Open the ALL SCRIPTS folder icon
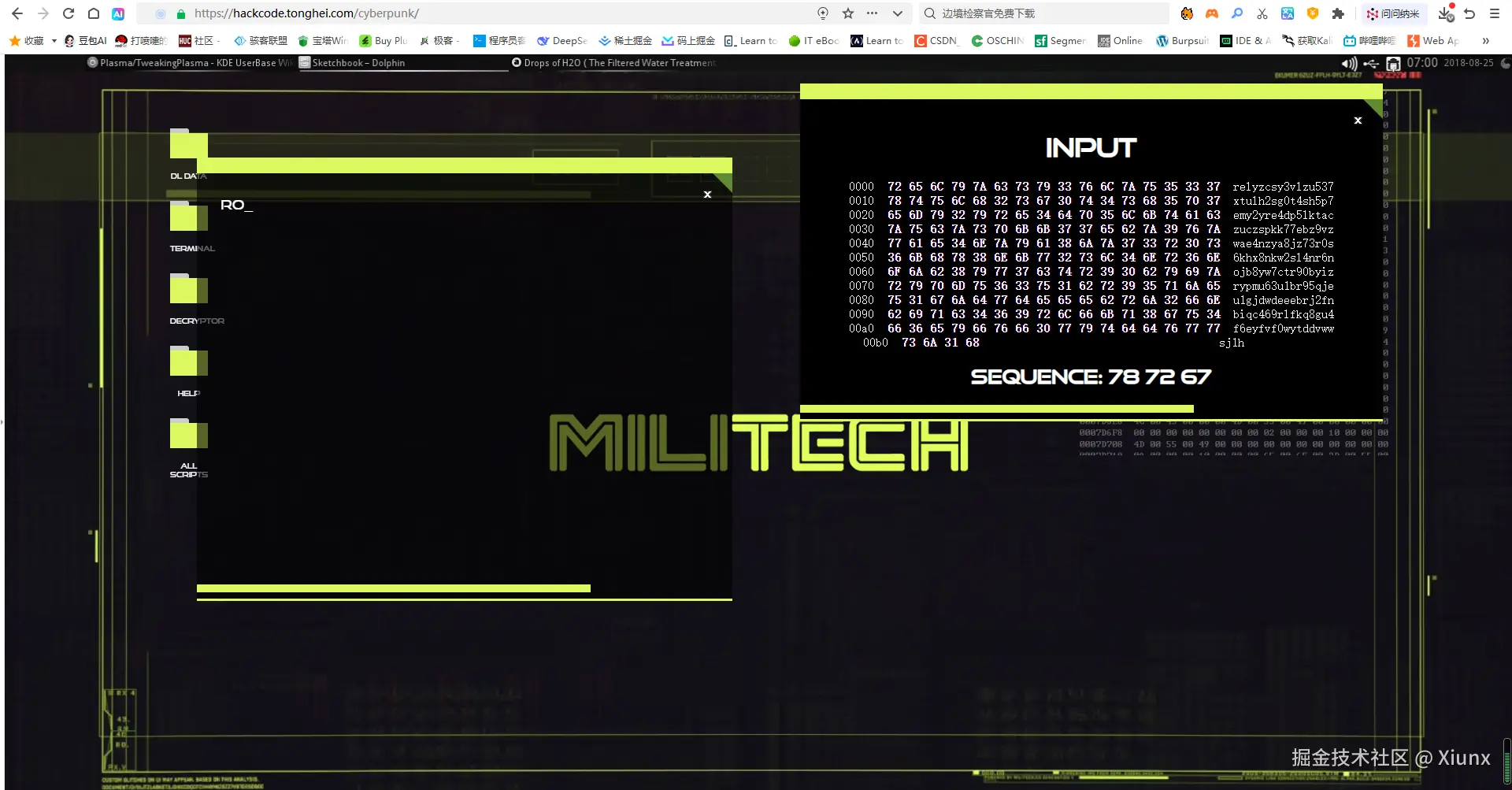The image size is (1512, 790). [188, 435]
